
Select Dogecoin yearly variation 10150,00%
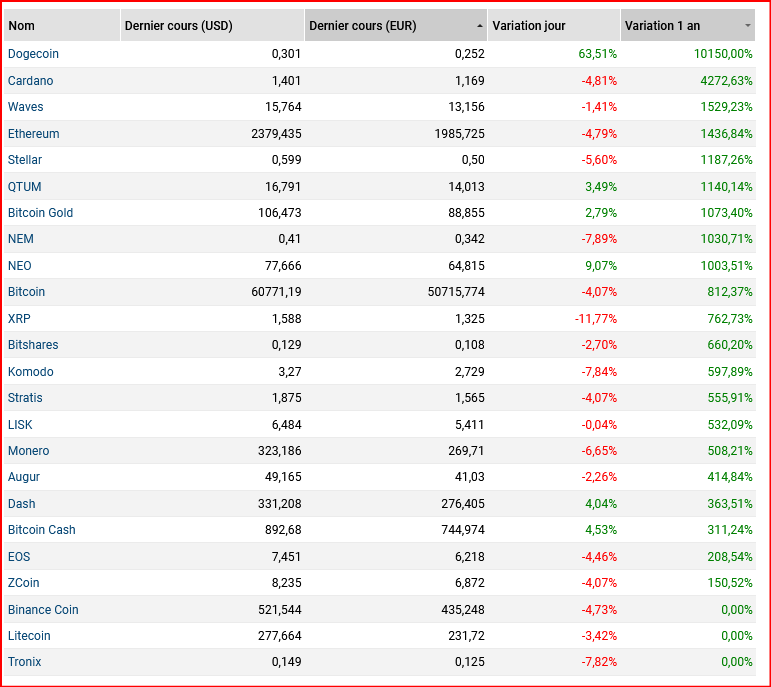pyautogui.click(x=723, y=54)
